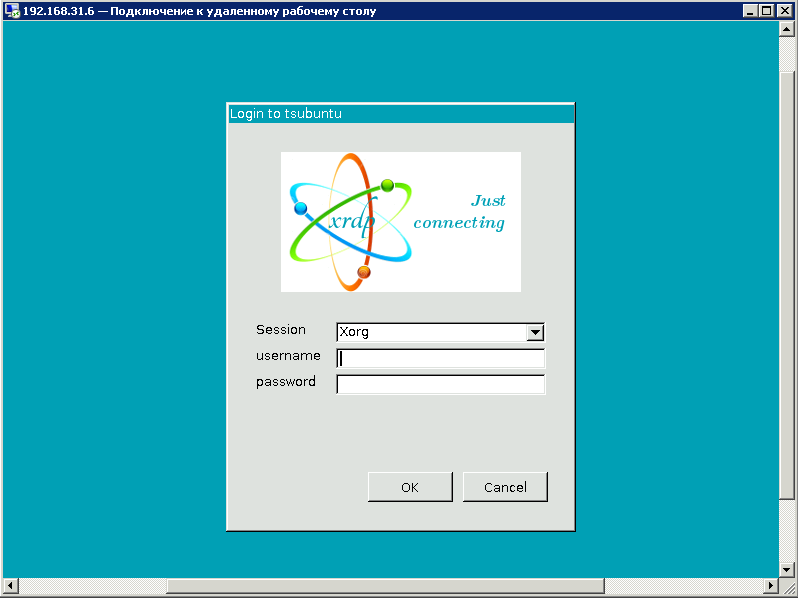Viewport: 798px width, 598px height.
Task: Focus the password input field
Action: pyautogui.click(x=441, y=384)
